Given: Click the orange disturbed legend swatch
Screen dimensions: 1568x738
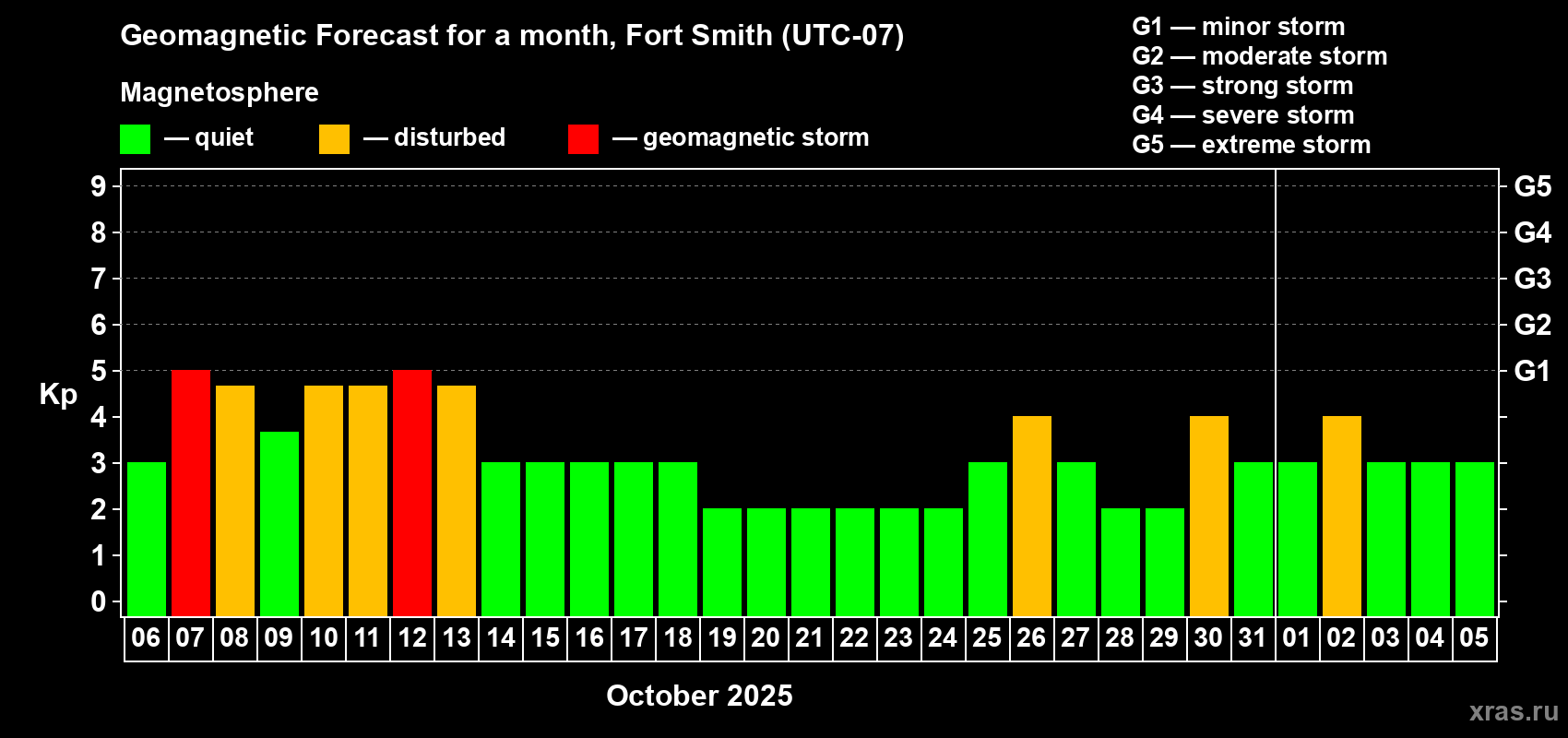Looking at the screenshot, I should (x=334, y=139).
